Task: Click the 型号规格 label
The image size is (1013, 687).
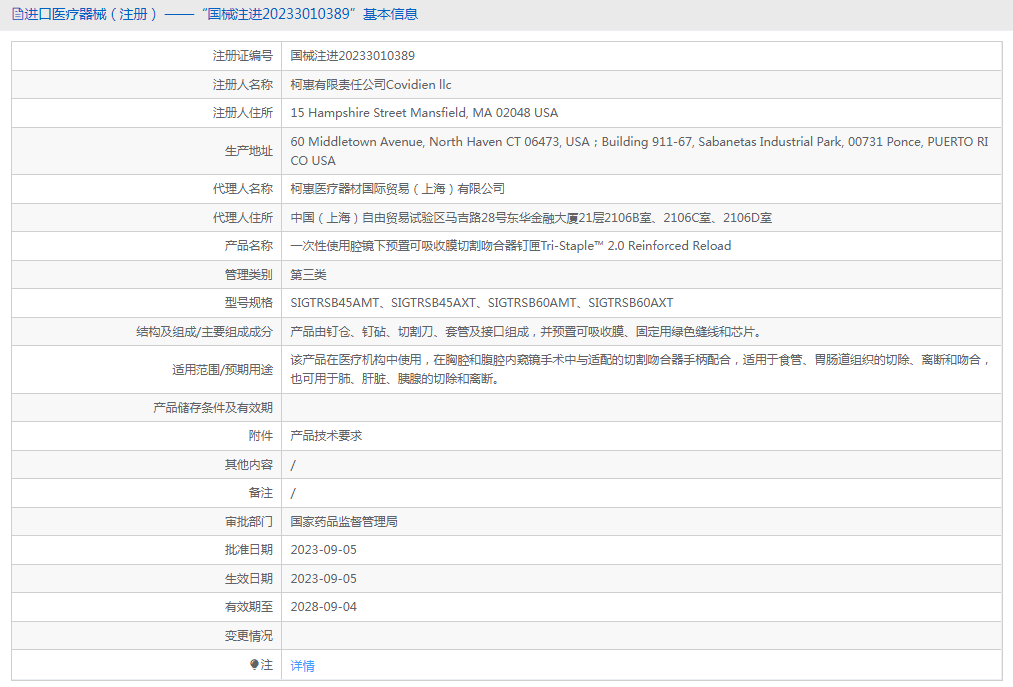Action: pos(249,303)
